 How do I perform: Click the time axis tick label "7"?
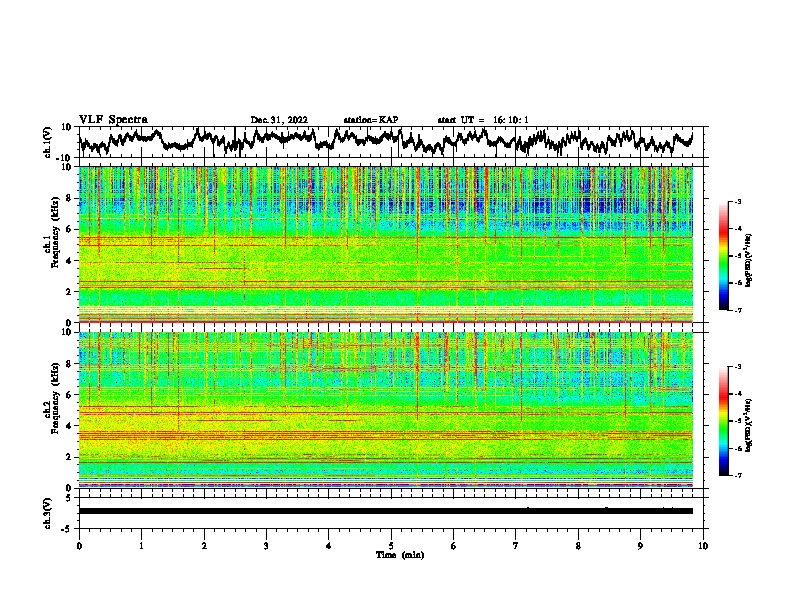tap(516, 546)
